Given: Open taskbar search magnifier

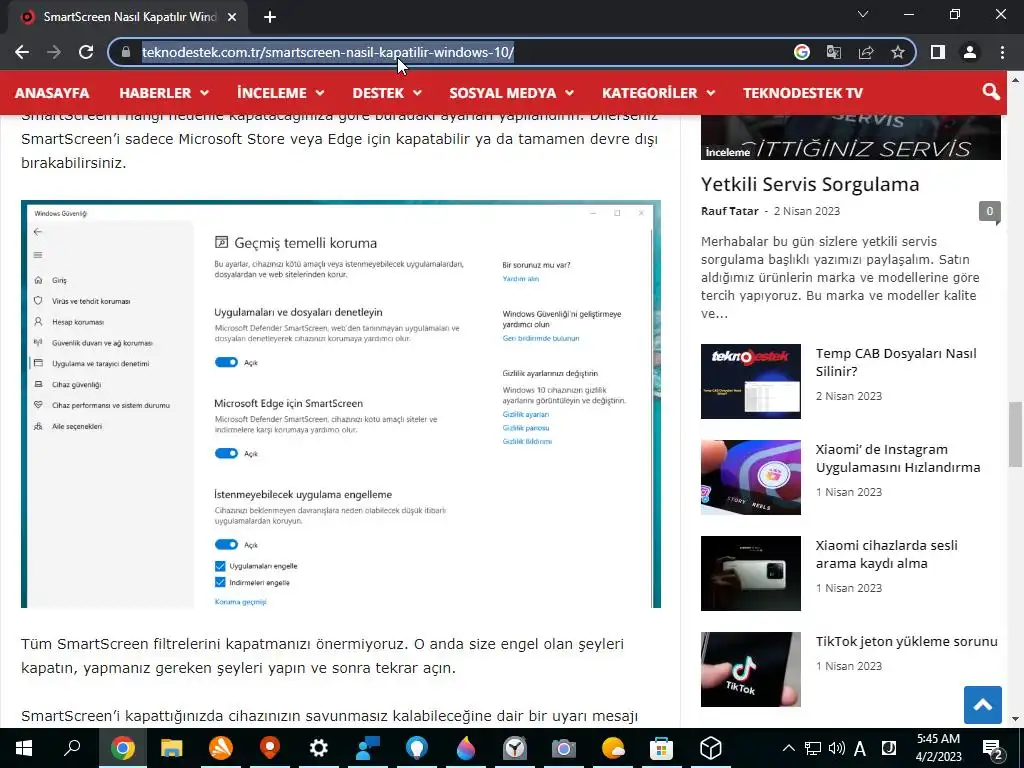Looking at the screenshot, I should tap(72, 748).
